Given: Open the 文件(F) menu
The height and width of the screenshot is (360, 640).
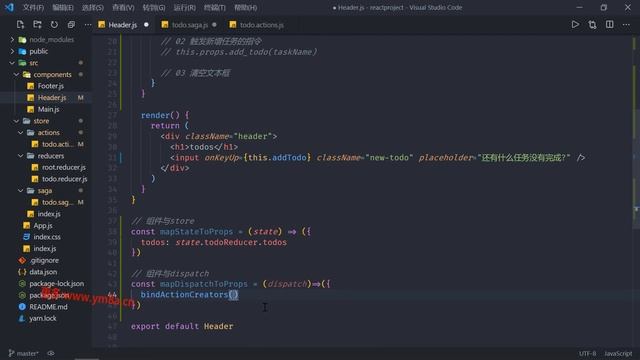Looking at the screenshot, I should (33, 7).
